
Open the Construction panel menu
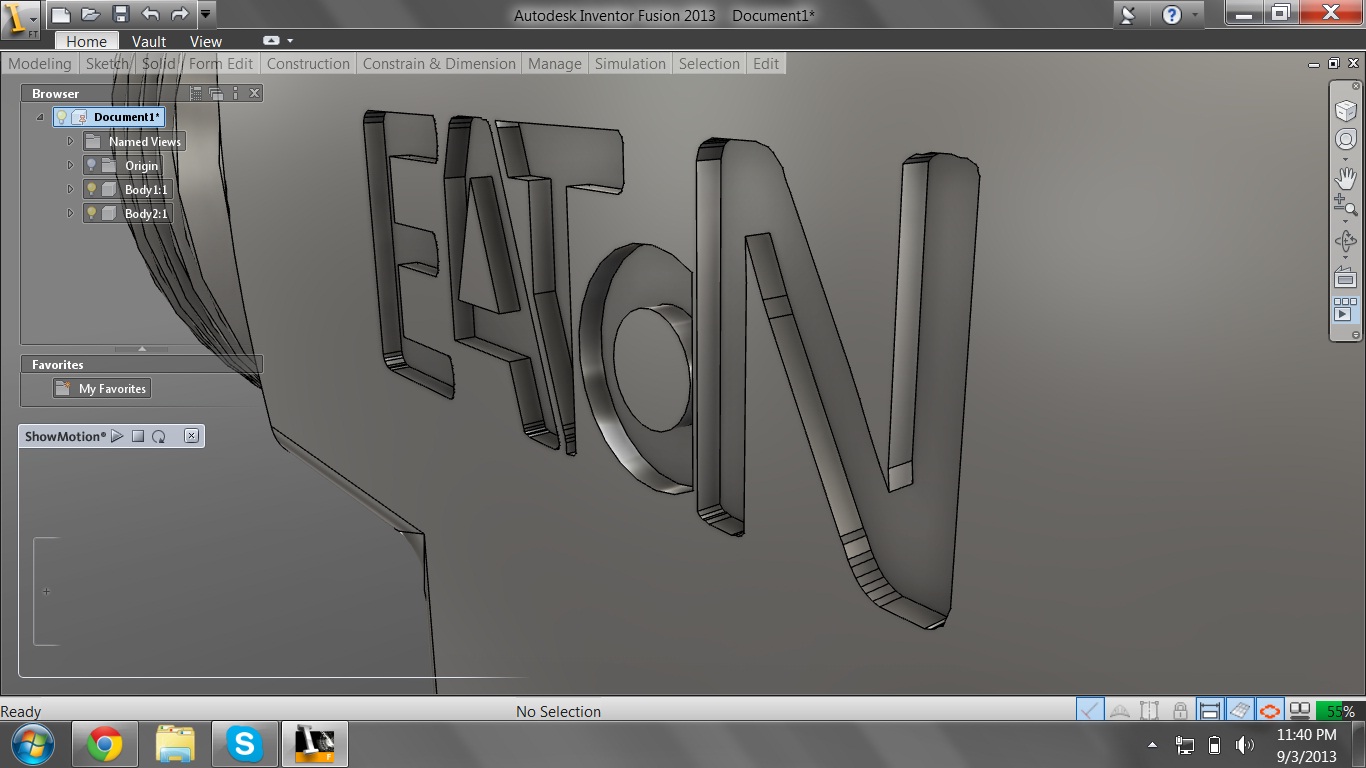(308, 63)
